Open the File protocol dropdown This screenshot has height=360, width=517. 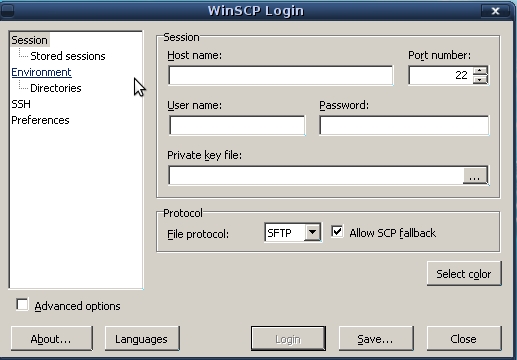312,232
